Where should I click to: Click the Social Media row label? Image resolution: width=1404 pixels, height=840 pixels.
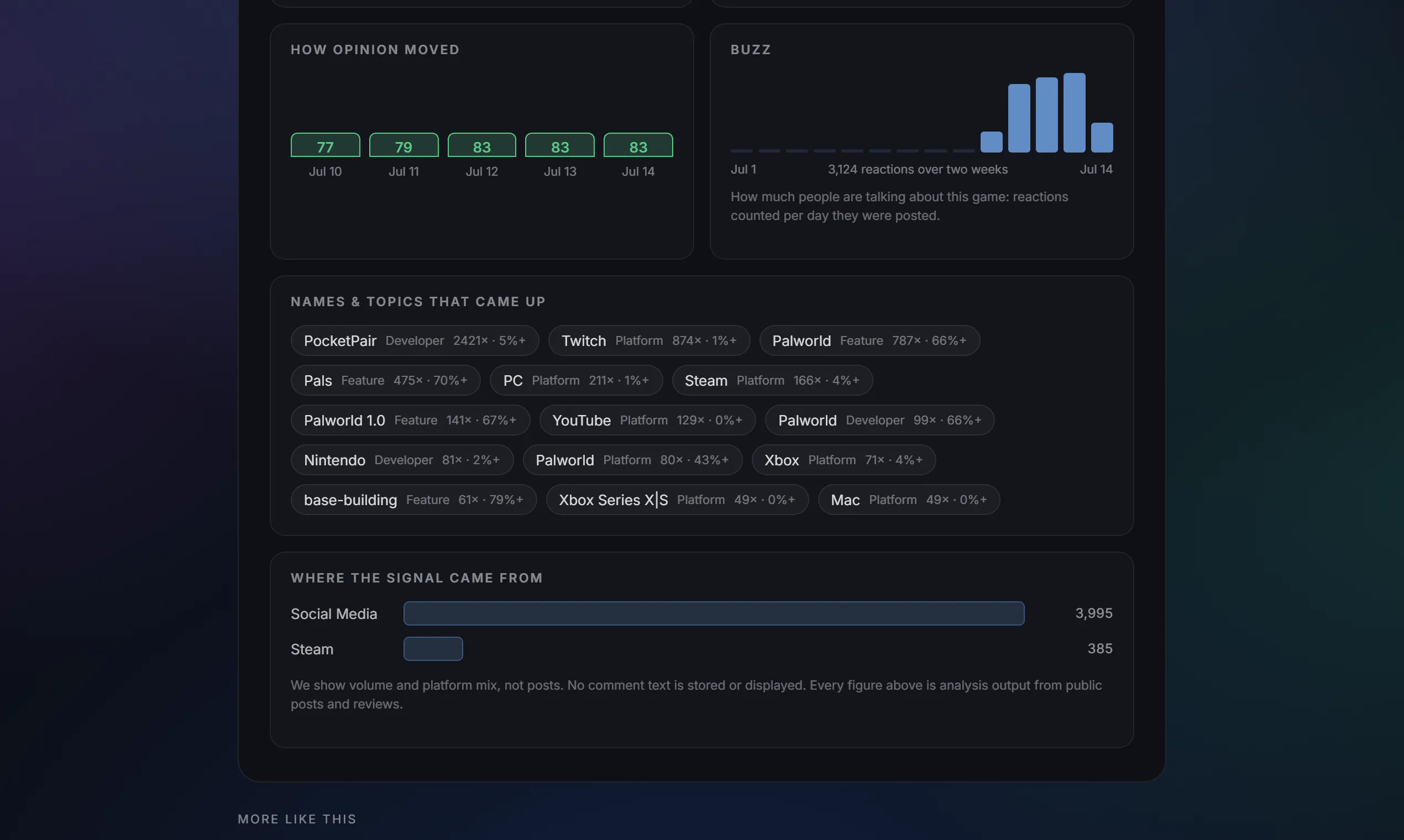(333, 613)
